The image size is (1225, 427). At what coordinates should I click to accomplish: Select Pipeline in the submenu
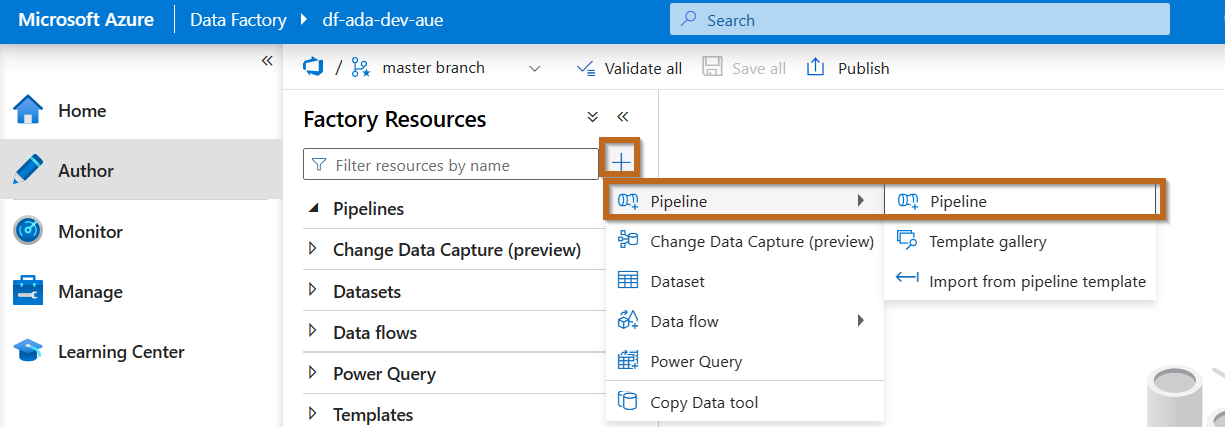pyautogui.click(x=1020, y=201)
